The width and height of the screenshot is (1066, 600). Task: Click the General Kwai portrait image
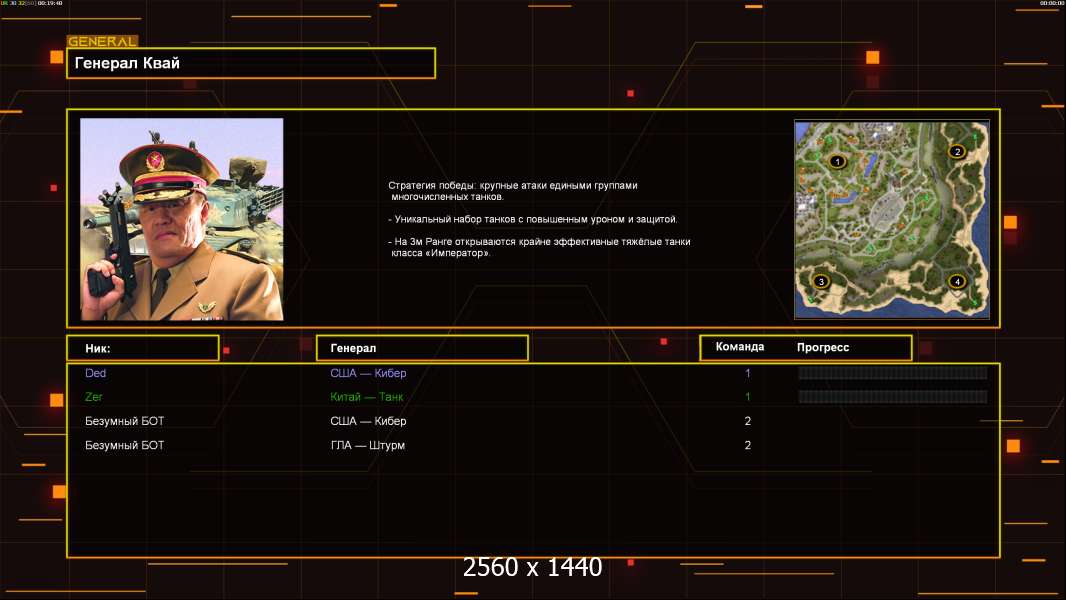[x=181, y=219]
